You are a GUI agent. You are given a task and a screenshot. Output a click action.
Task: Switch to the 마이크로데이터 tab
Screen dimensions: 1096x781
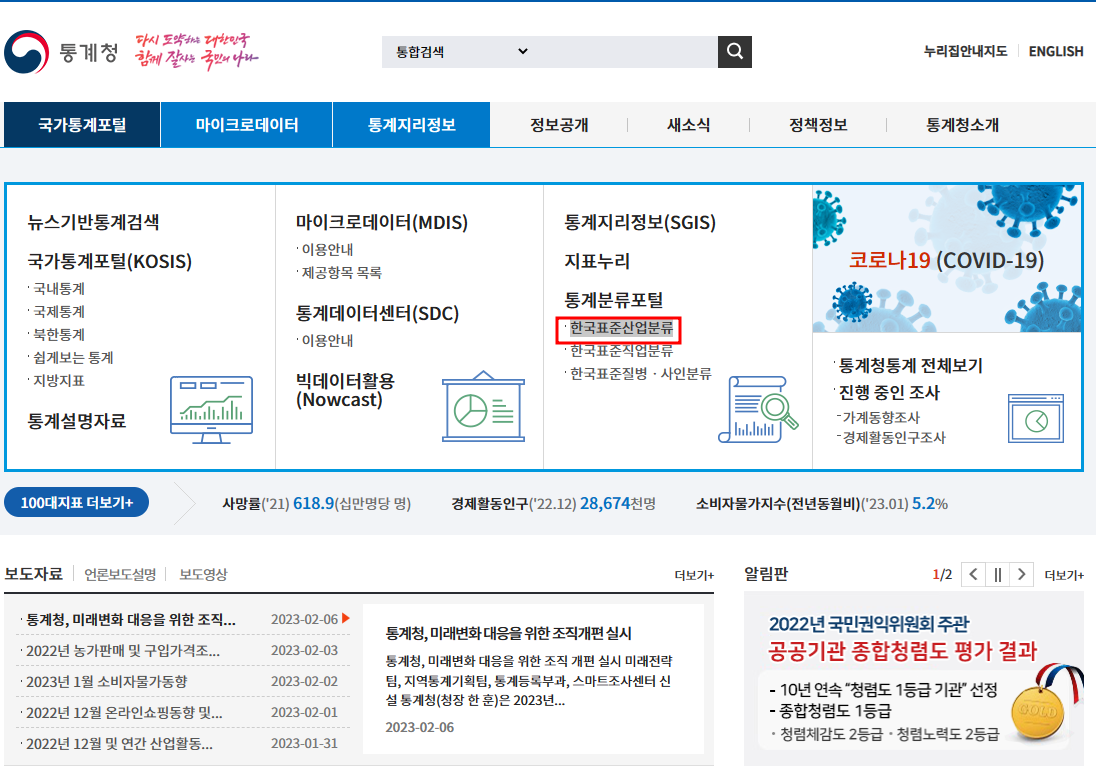tap(246, 124)
